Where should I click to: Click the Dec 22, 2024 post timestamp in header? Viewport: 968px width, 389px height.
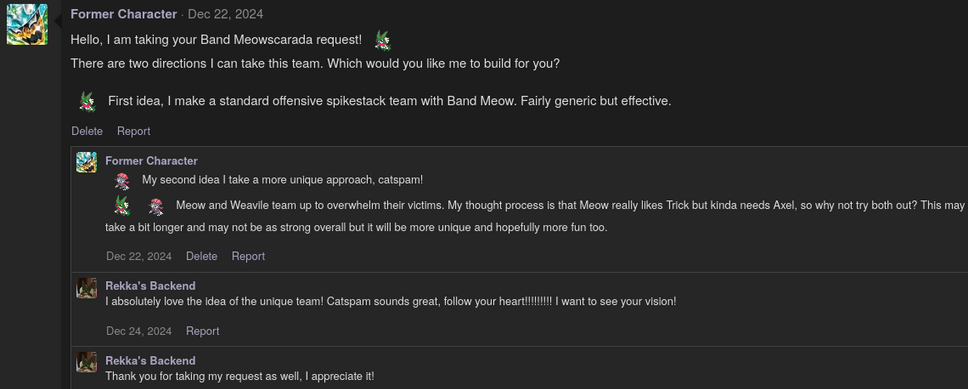click(225, 14)
